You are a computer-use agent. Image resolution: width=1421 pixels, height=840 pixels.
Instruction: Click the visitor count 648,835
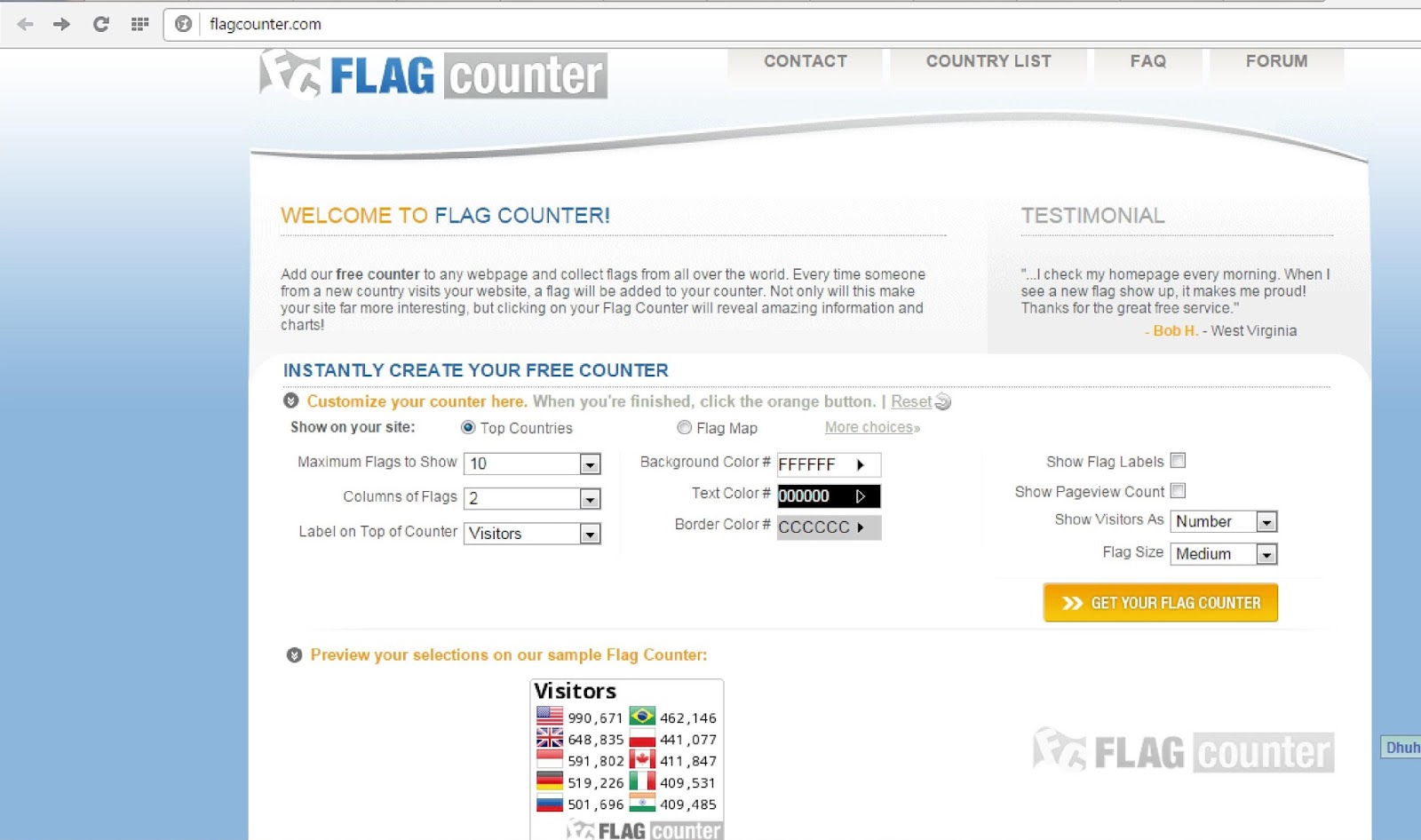coord(595,740)
